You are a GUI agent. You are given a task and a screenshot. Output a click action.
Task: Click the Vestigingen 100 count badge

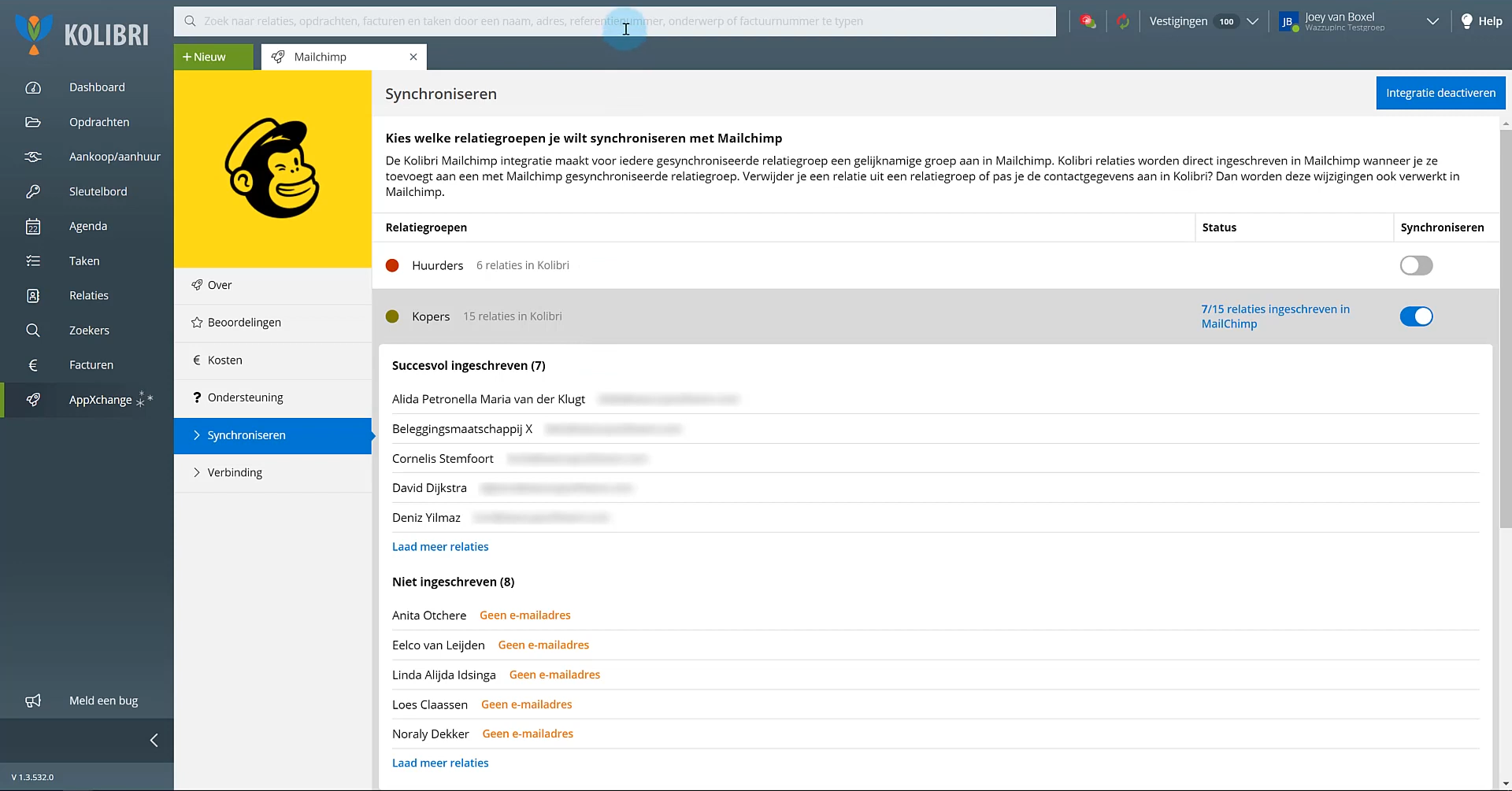[x=1226, y=21]
